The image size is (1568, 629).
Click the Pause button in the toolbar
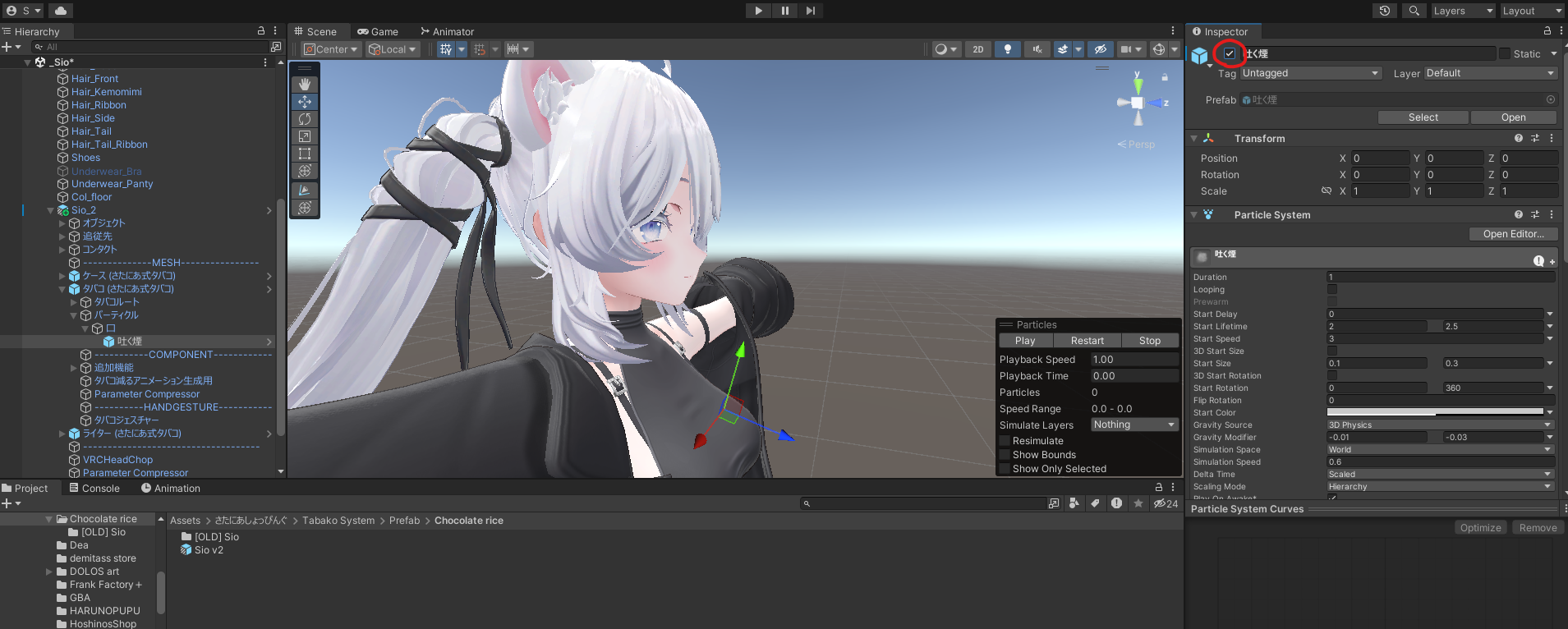pos(784,11)
